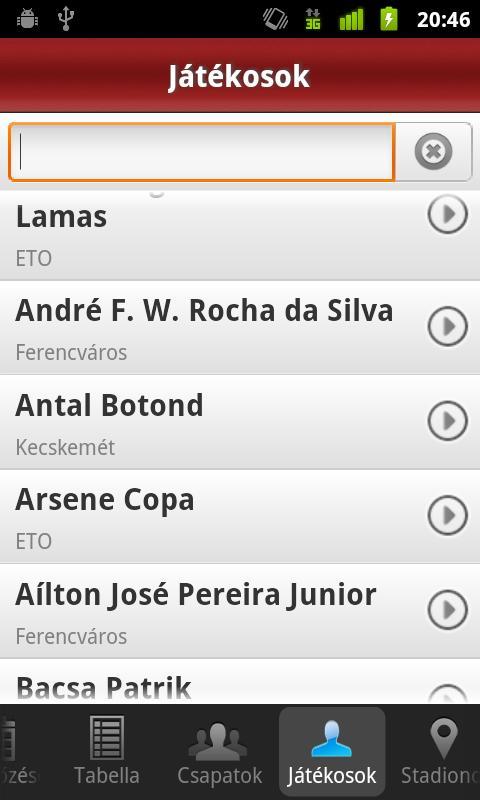
Task: Tap the Lamas ETO list item
Action: (x=240, y=235)
